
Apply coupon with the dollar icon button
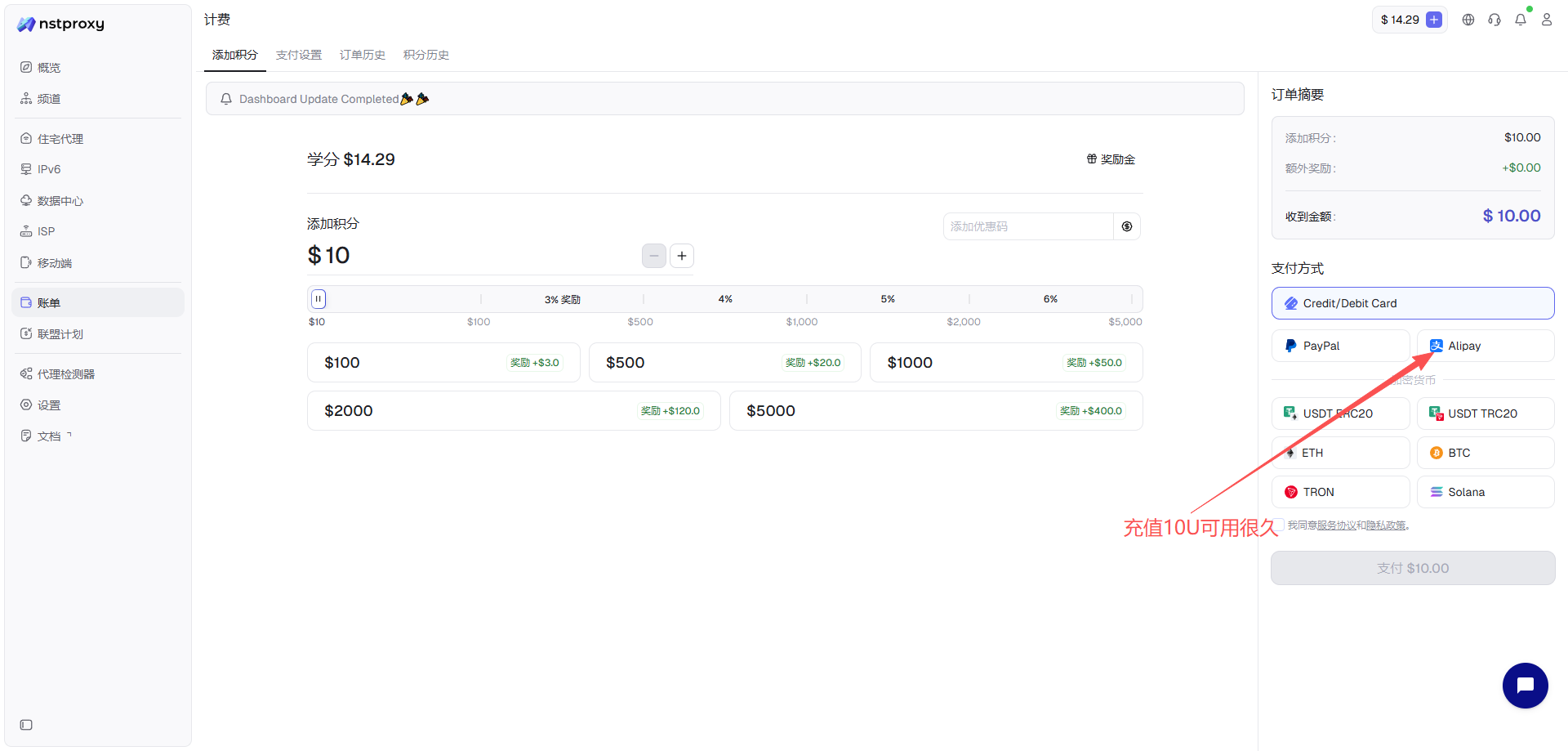point(1127,226)
